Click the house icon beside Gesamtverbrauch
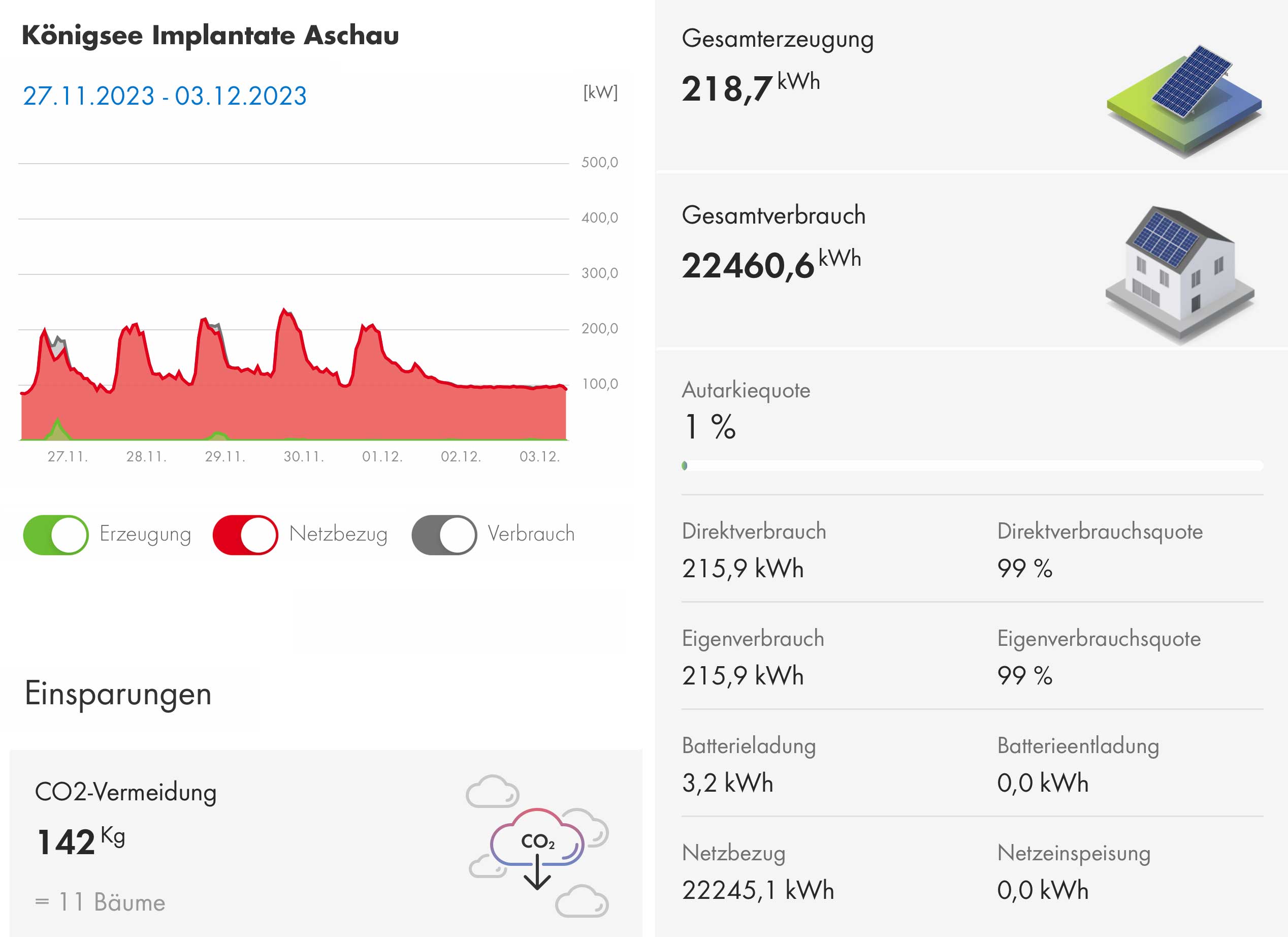This screenshot has width=1288, height=937. click(1180, 273)
